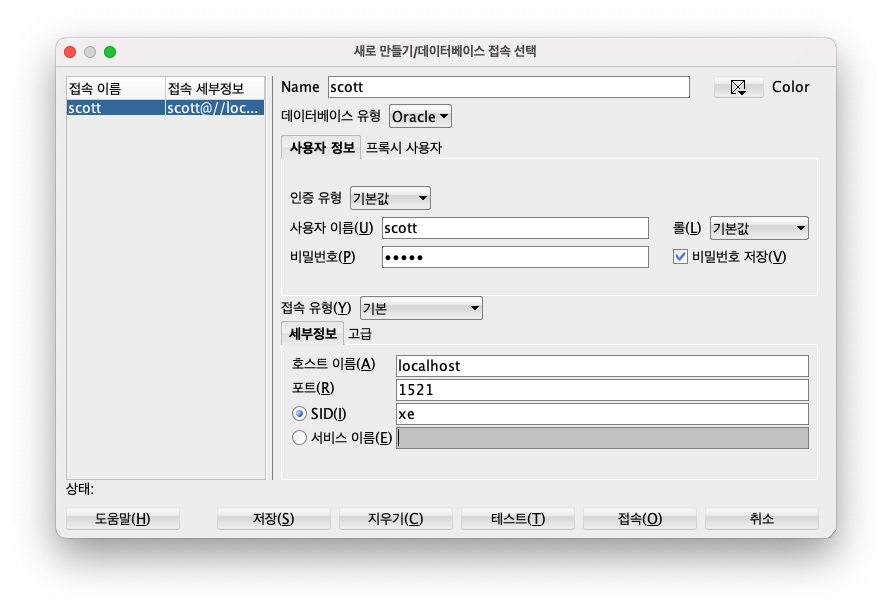Open the 접속 유형 dropdown
Image resolution: width=892 pixels, height=612 pixels.
(421, 308)
